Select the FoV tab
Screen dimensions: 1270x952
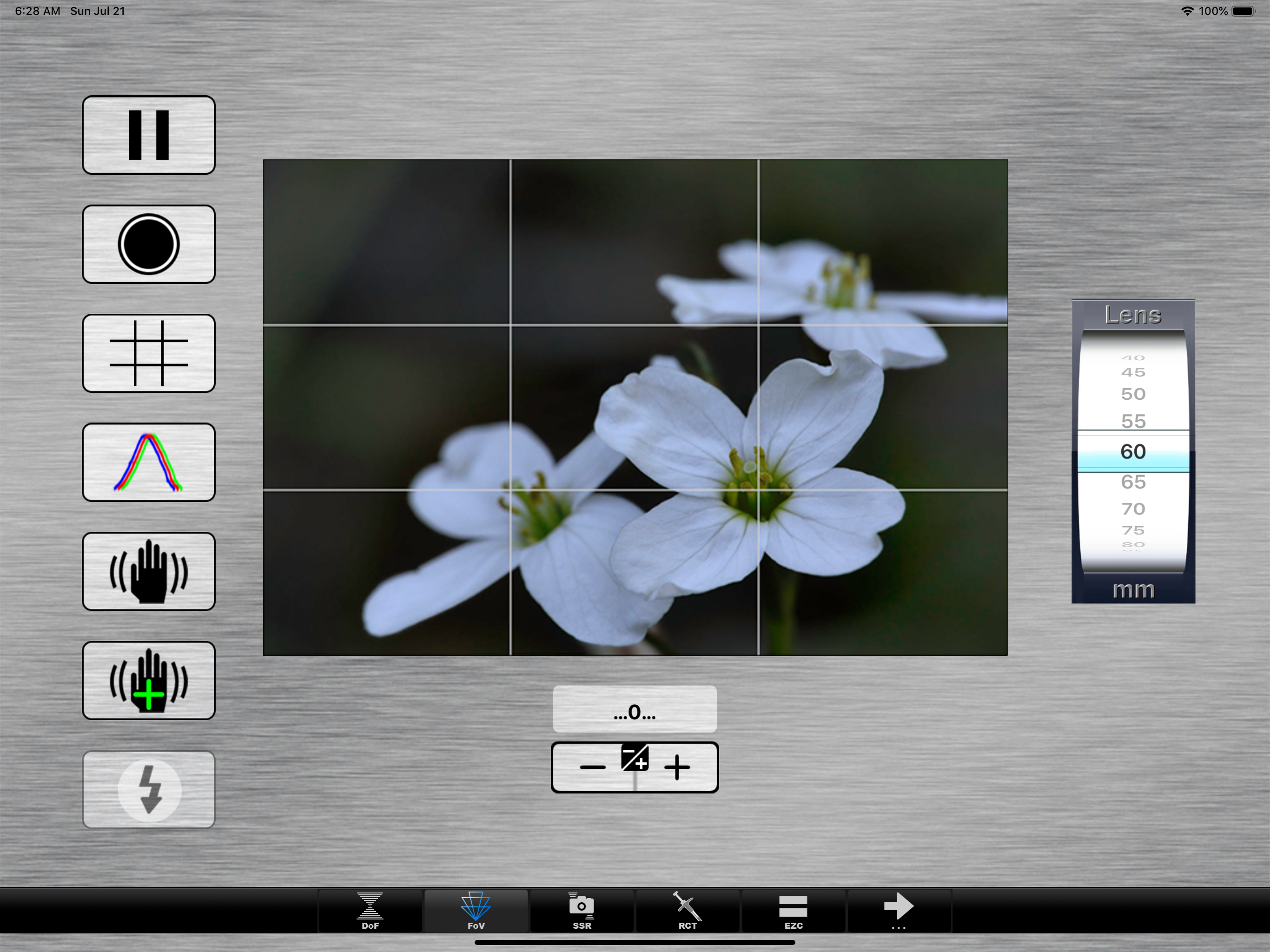tap(476, 911)
